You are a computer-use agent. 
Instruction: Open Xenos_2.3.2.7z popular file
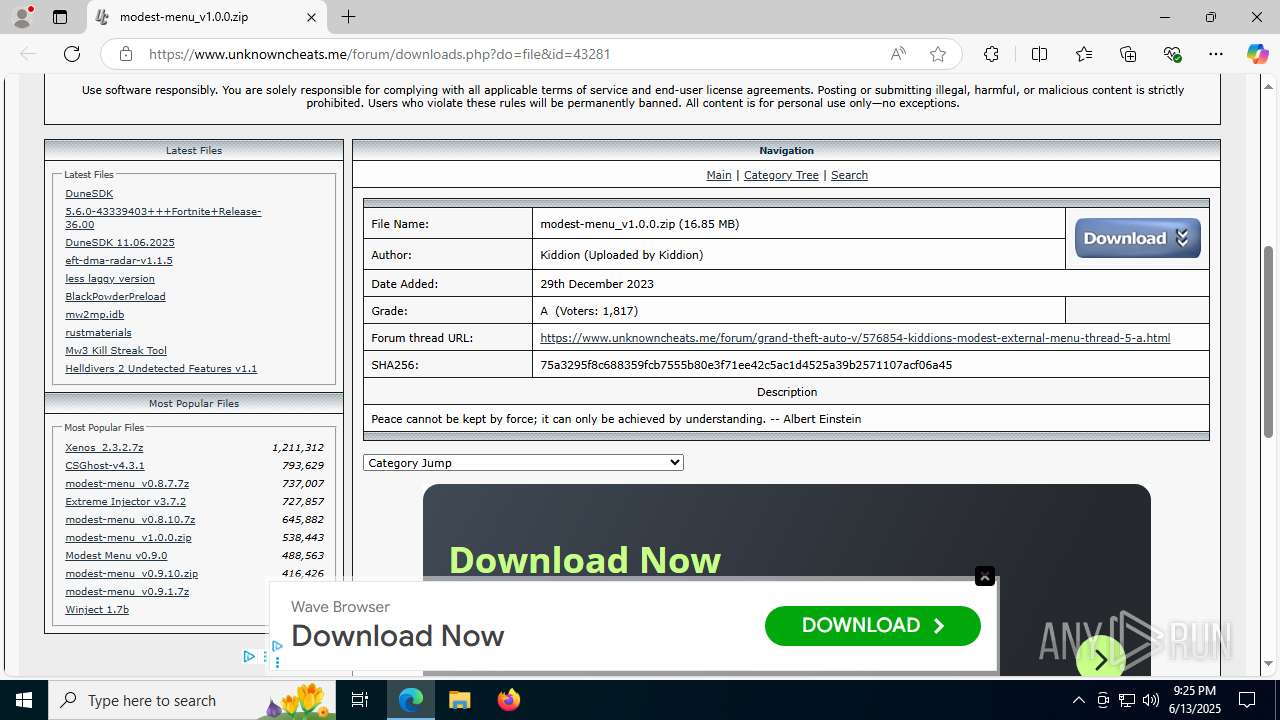(104, 447)
